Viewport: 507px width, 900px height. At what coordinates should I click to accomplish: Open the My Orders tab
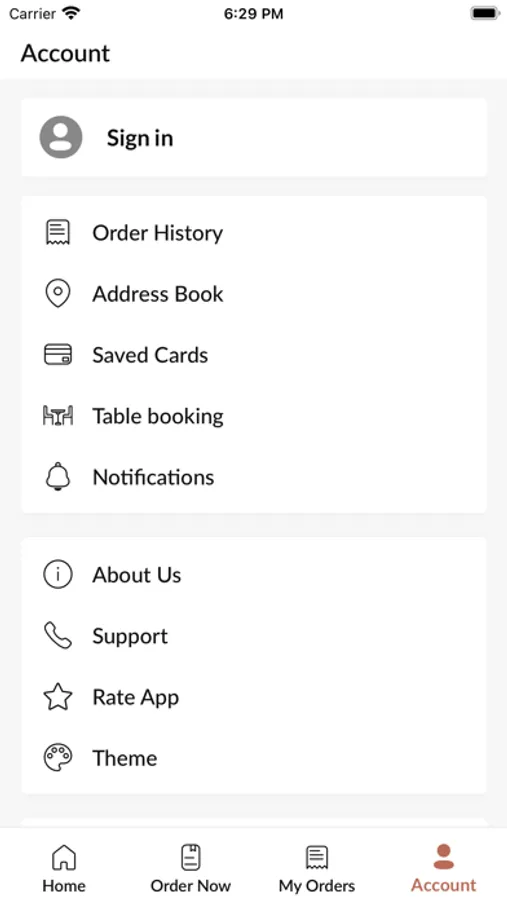(316, 868)
